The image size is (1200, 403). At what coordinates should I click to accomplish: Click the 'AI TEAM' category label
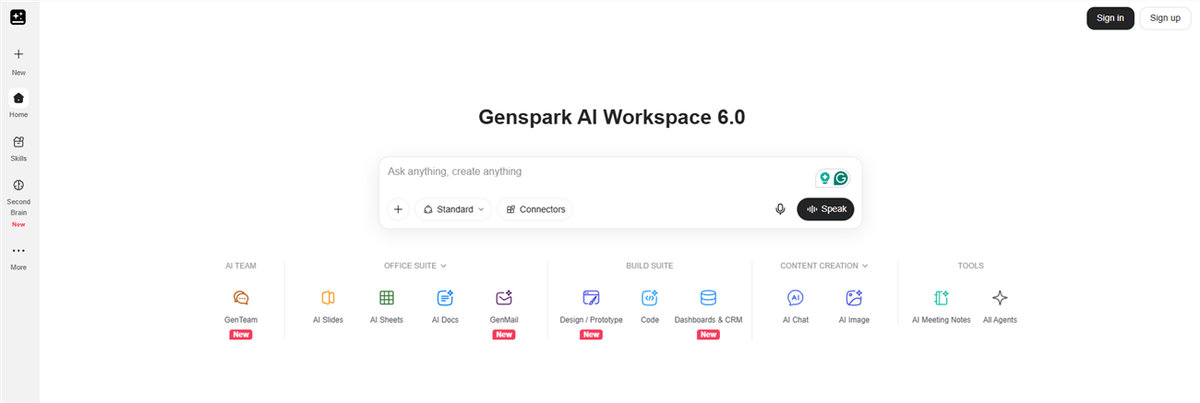point(241,266)
